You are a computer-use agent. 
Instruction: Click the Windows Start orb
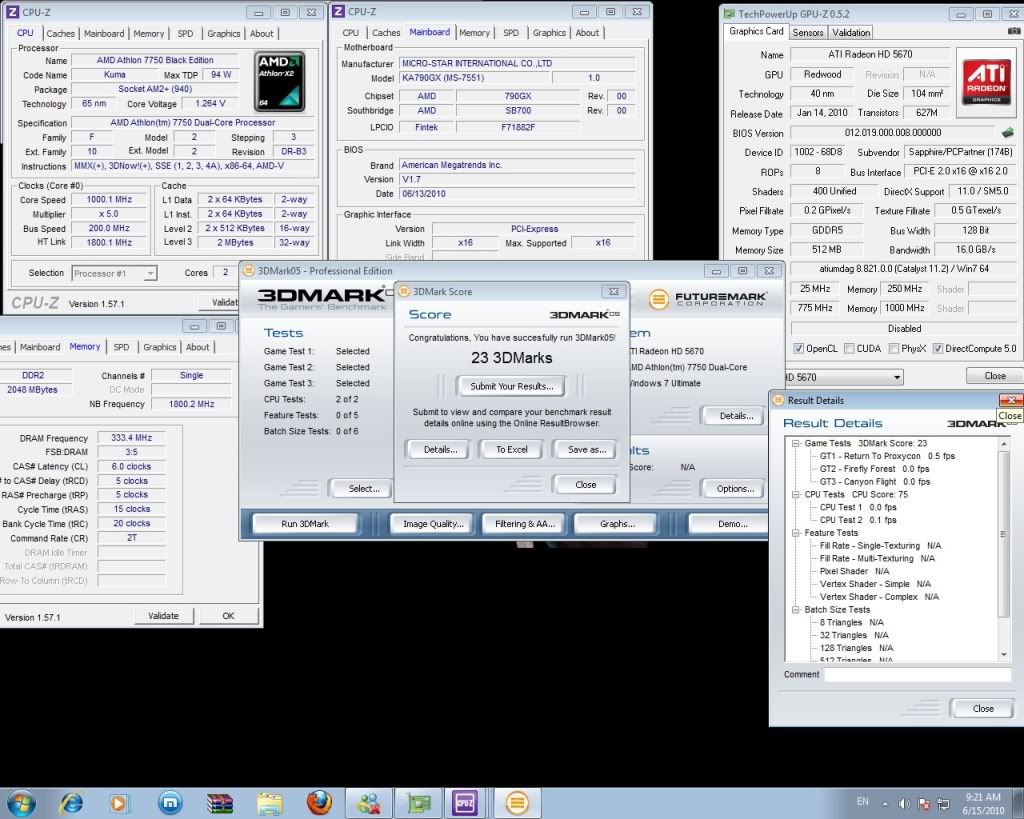point(21,802)
